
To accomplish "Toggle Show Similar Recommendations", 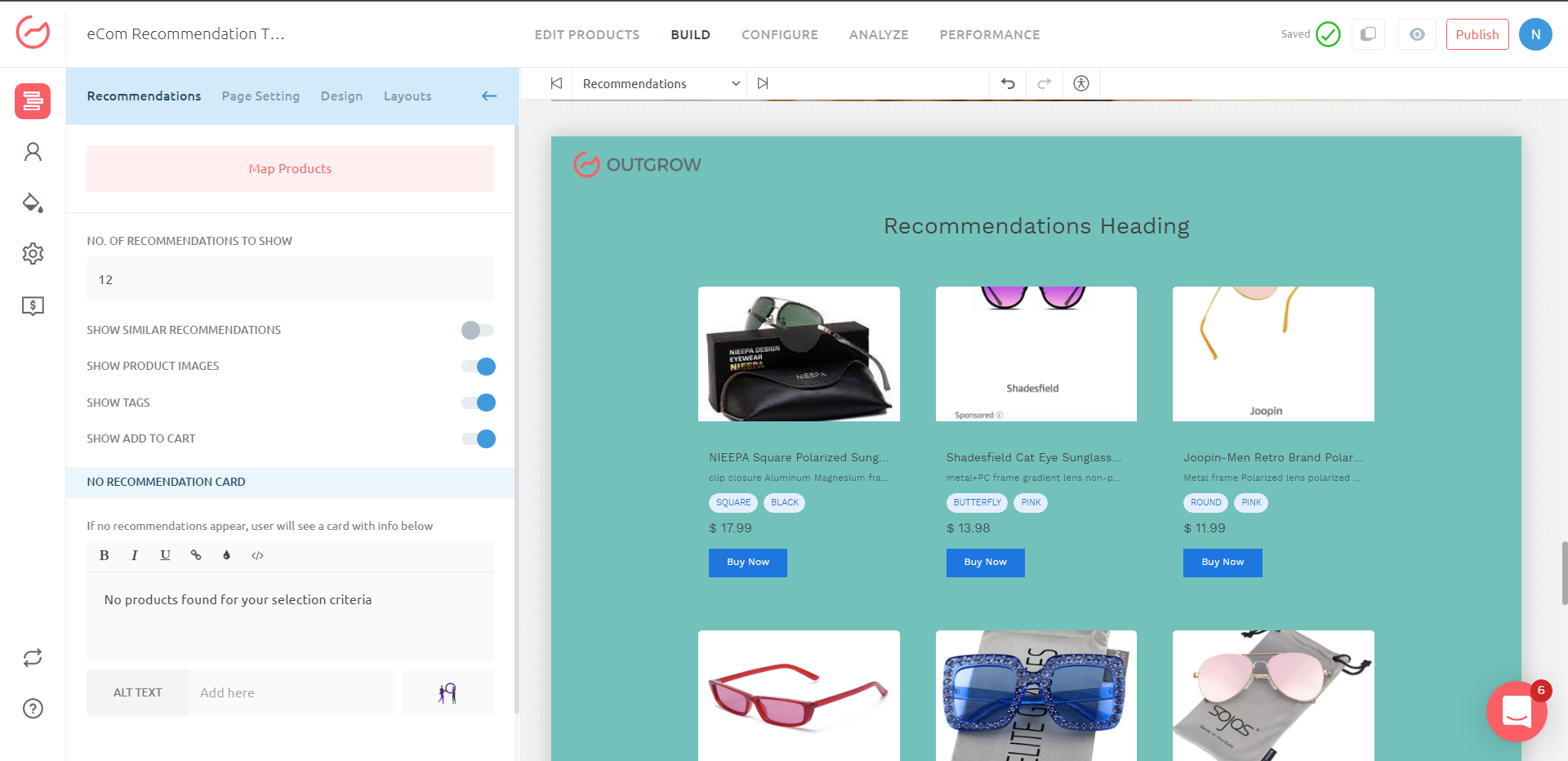I will pyautogui.click(x=478, y=330).
